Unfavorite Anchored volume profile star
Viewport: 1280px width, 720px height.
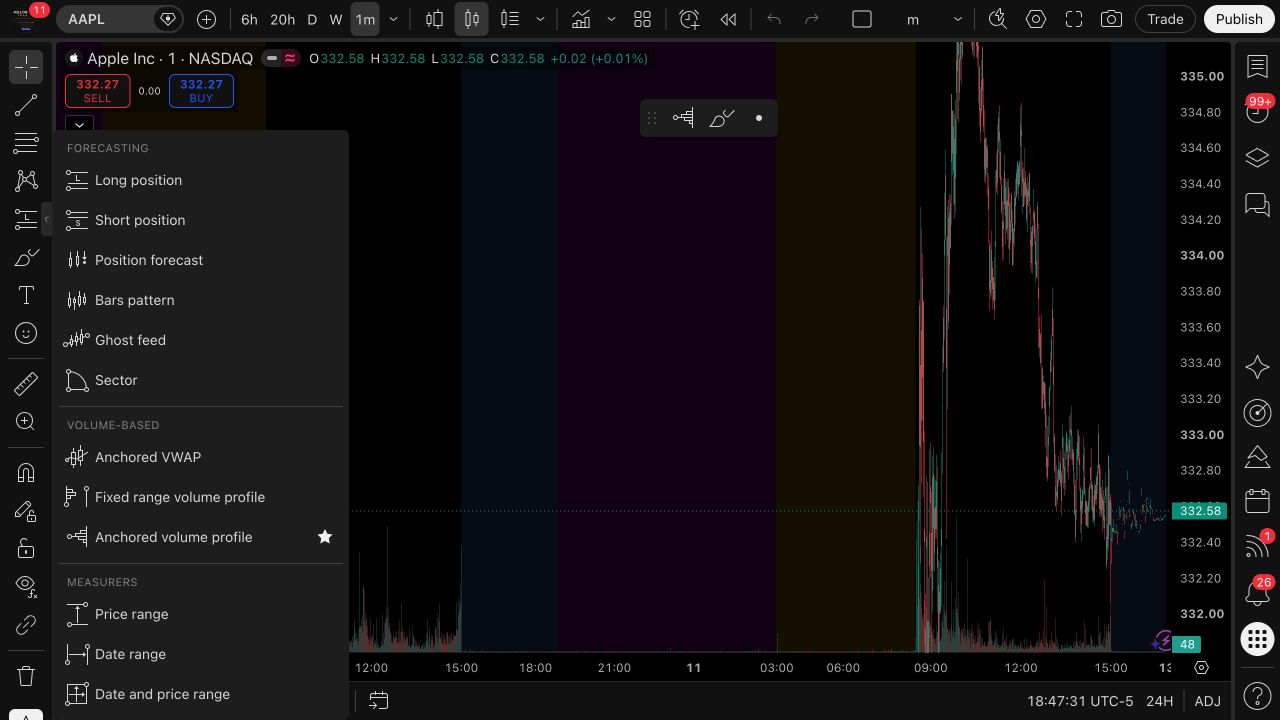[x=325, y=537]
